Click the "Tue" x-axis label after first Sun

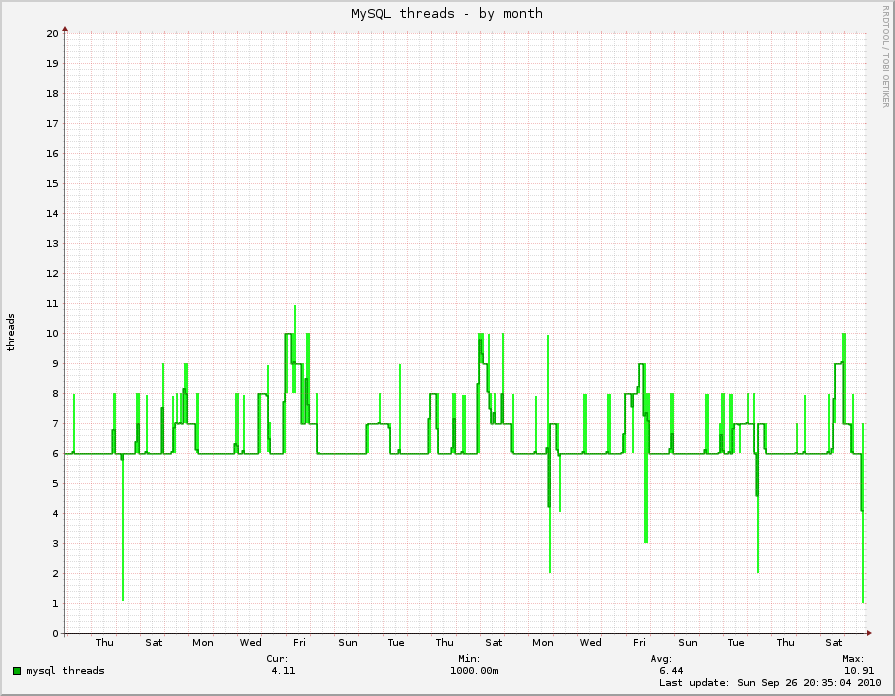(396, 642)
